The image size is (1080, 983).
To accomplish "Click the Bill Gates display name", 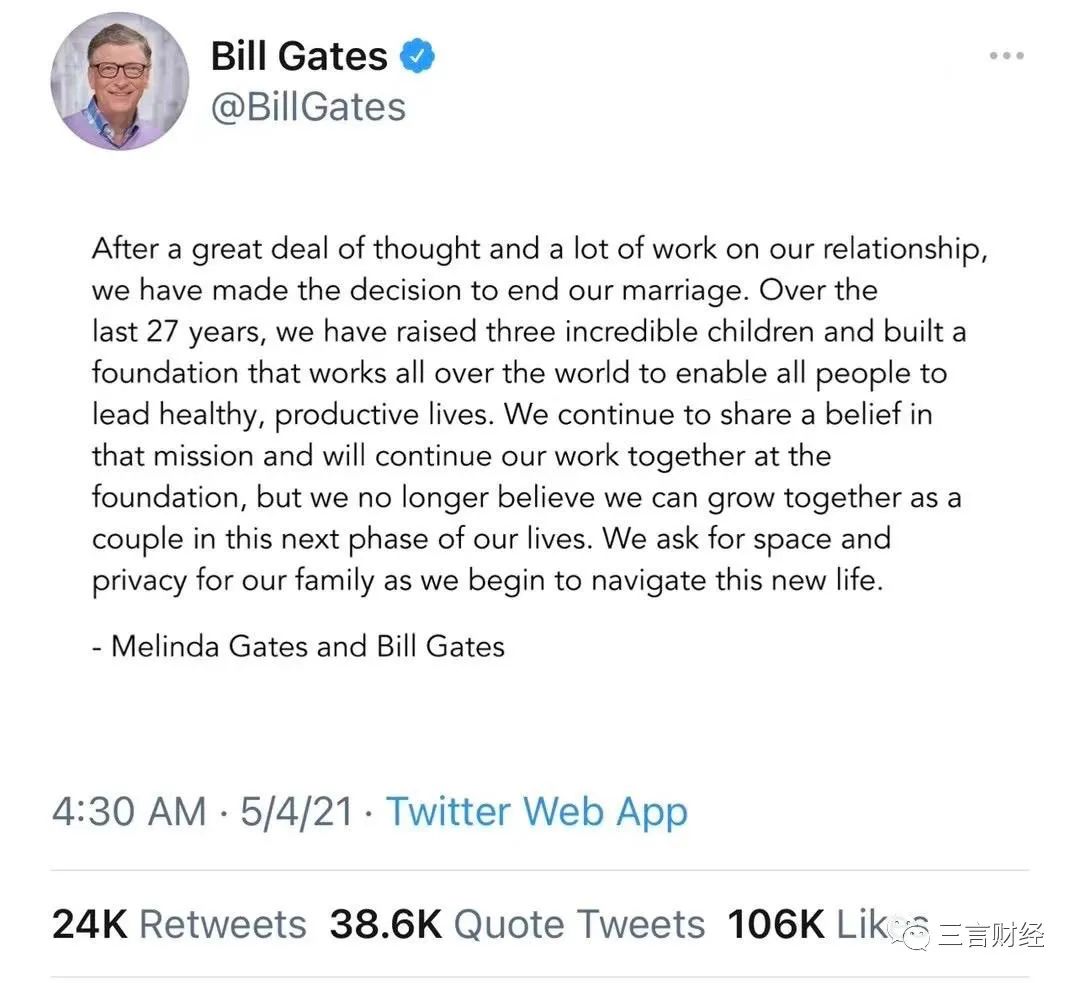I will [x=299, y=56].
